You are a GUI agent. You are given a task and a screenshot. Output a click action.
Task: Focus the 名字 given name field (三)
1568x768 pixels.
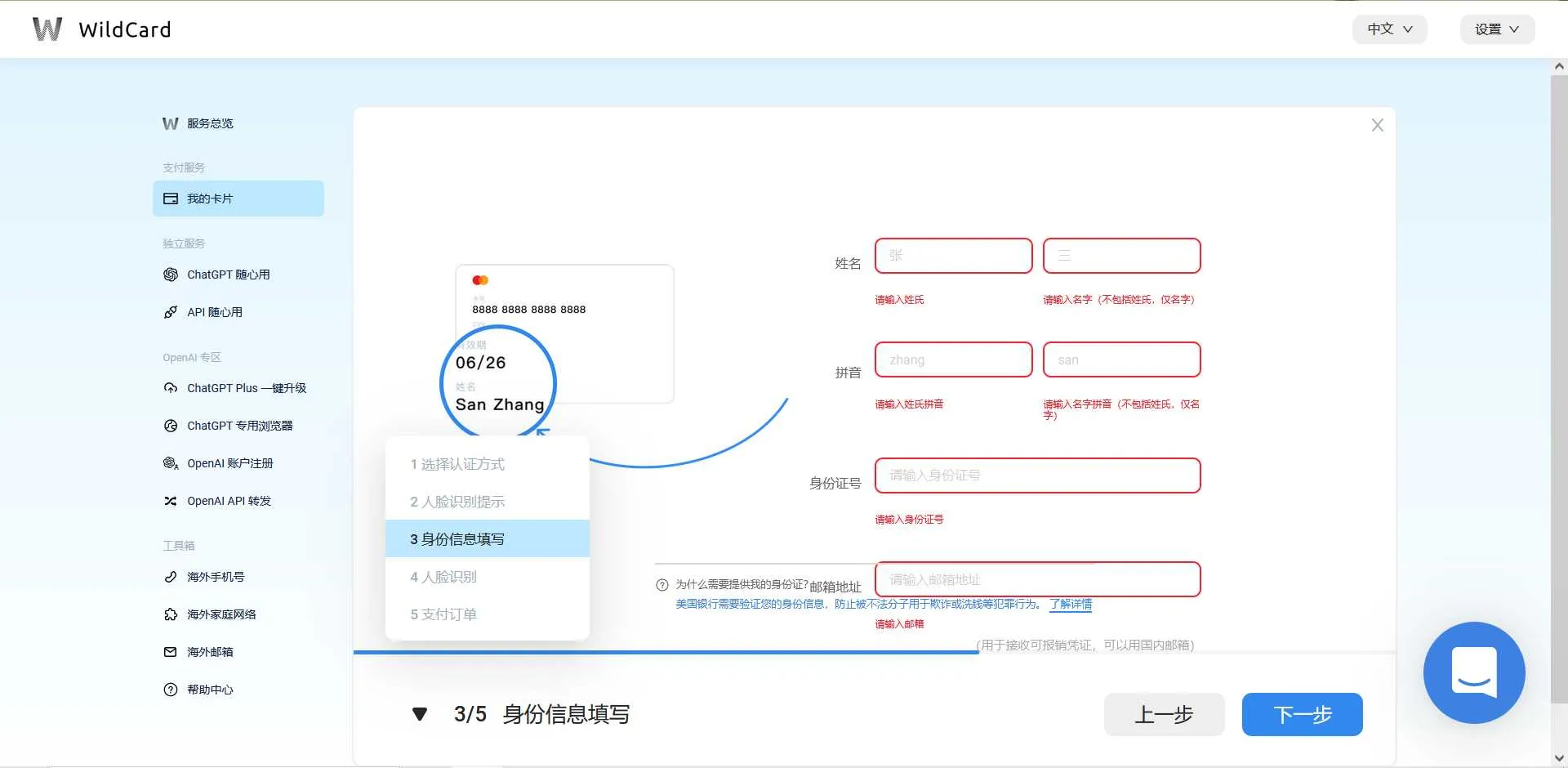(1121, 256)
